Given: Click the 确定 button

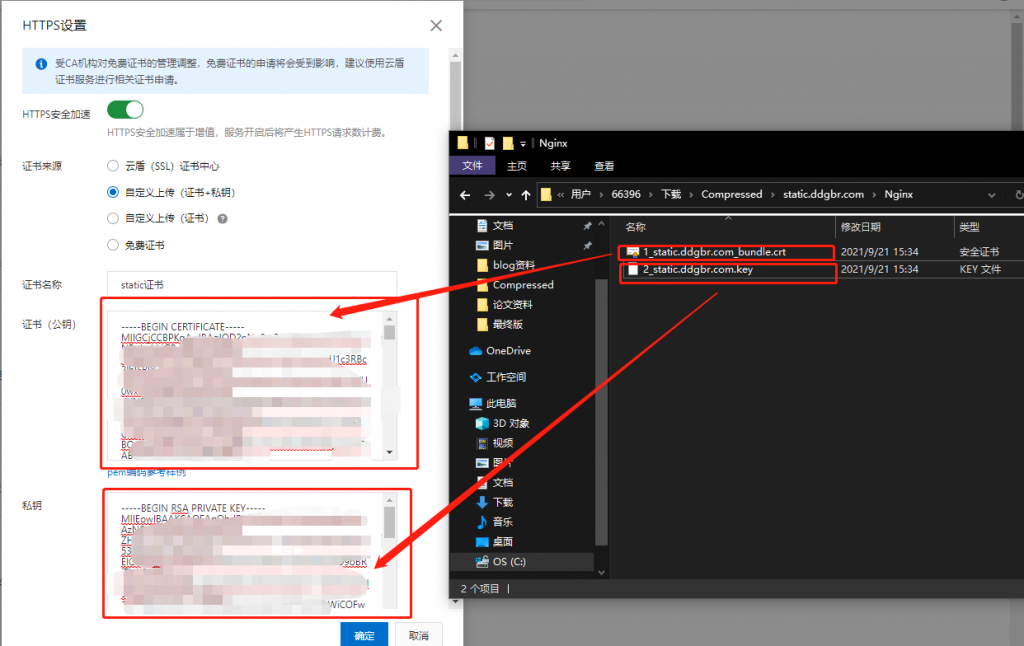Looking at the screenshot, I should (364, 635).
